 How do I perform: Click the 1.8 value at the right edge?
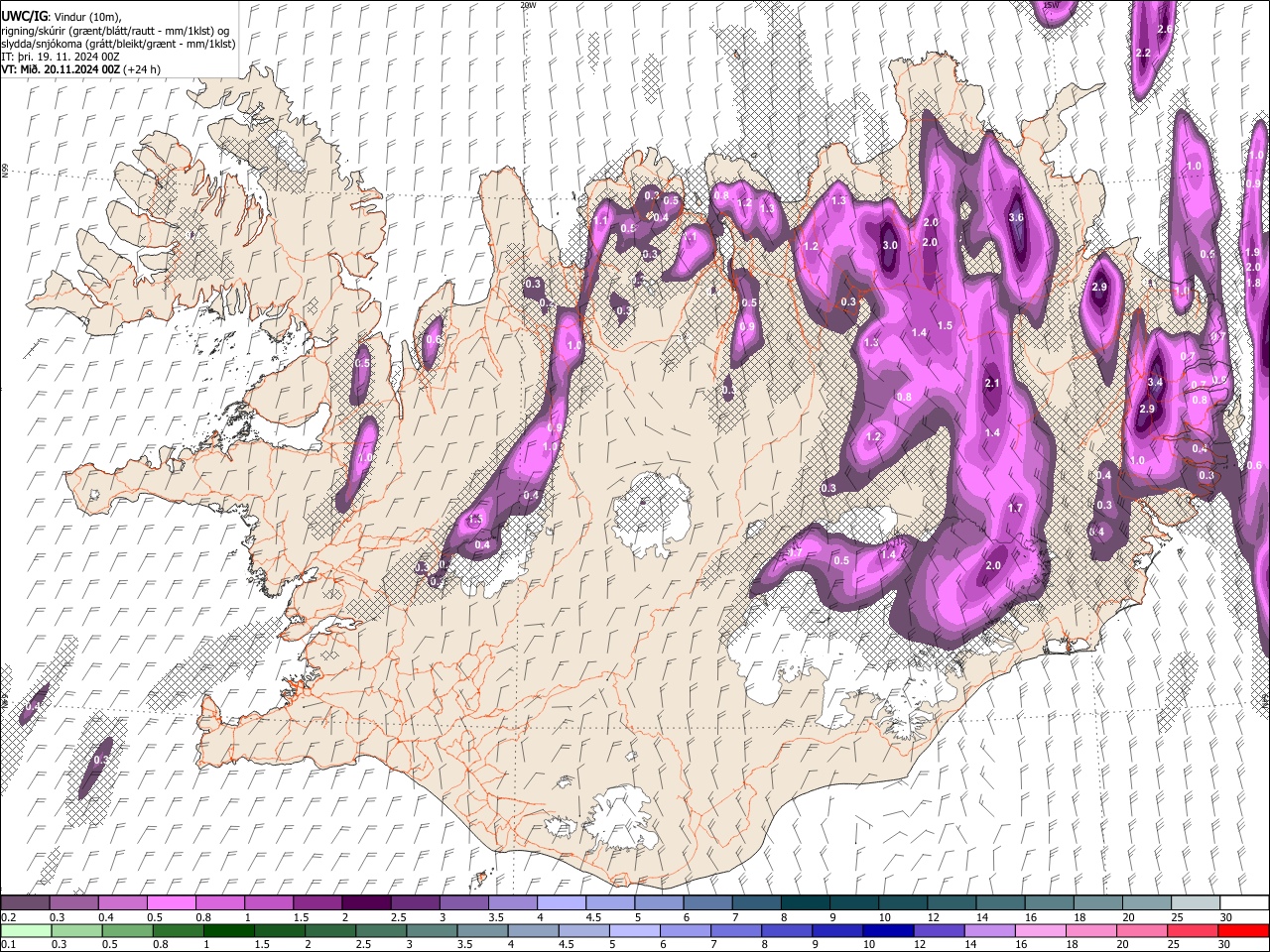click(1252, 283)
